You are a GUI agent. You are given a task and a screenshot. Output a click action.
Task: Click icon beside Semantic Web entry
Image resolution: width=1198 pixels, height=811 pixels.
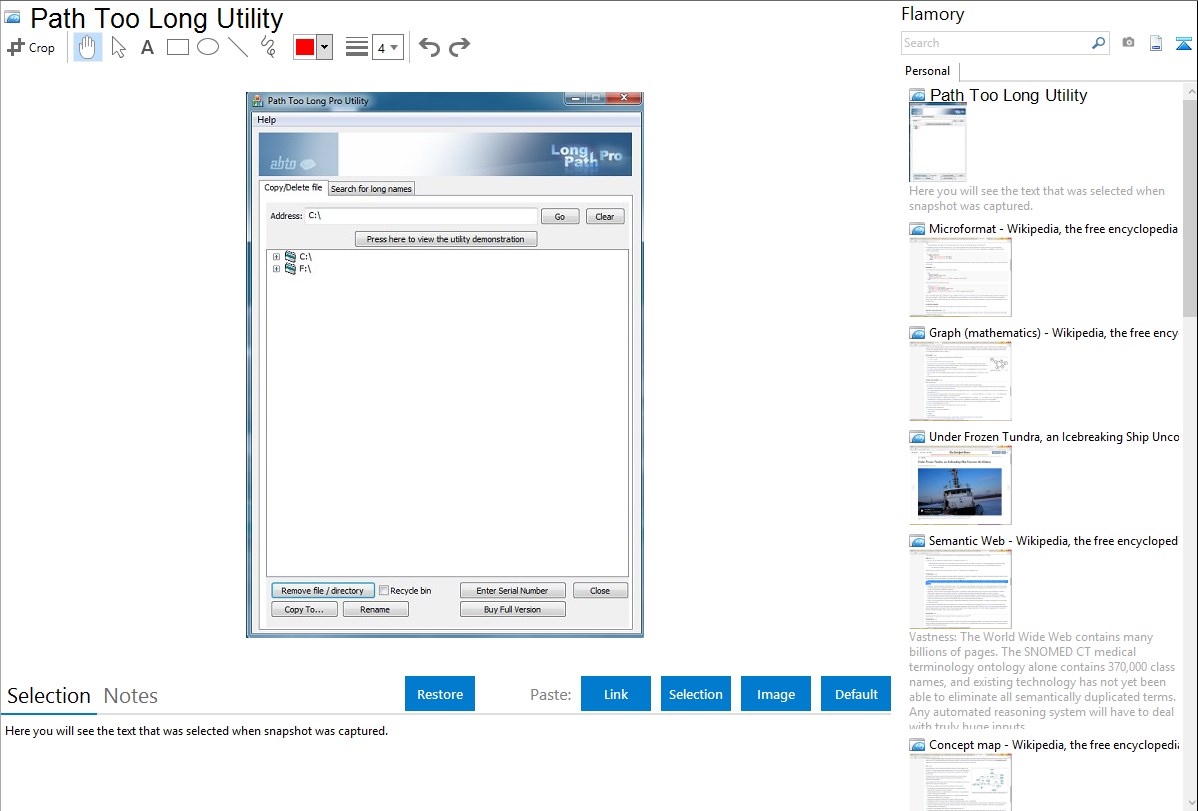pos(918,541)
